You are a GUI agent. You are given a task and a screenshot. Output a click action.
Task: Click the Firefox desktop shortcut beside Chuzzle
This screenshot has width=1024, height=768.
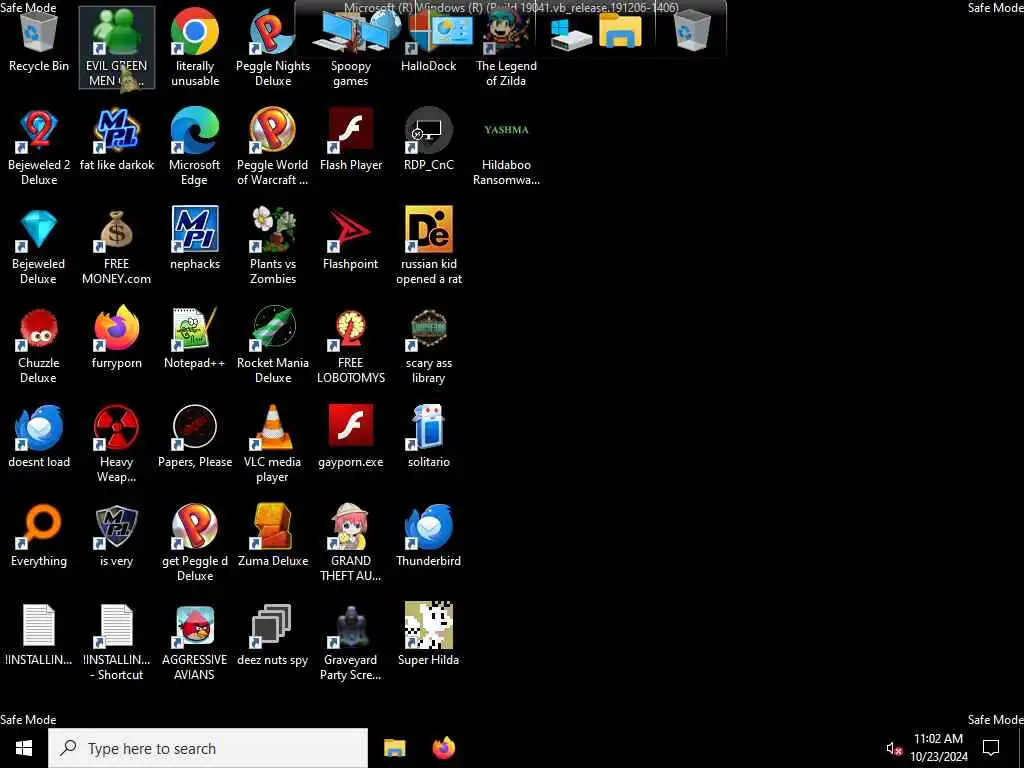tap(117, 338)
